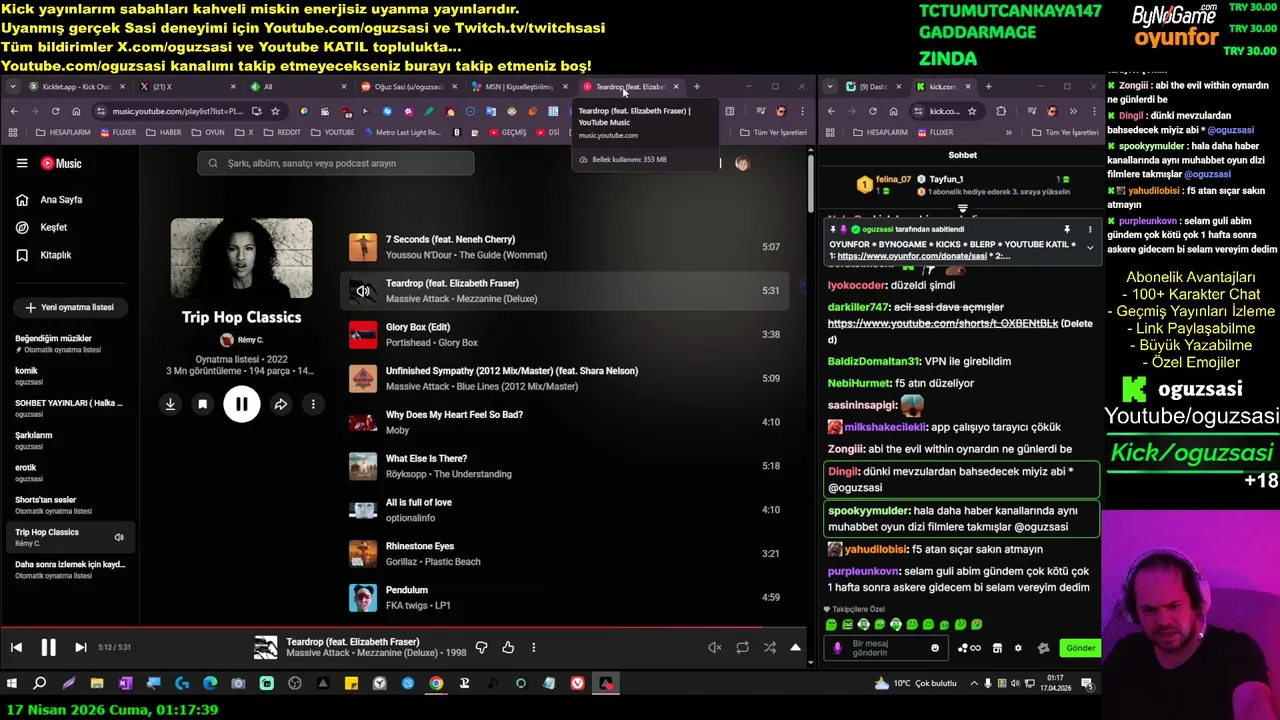The height and width of the screenshot is (720, 1280).
Task: Open the Windows taskbar search icon
Action: 40,683
